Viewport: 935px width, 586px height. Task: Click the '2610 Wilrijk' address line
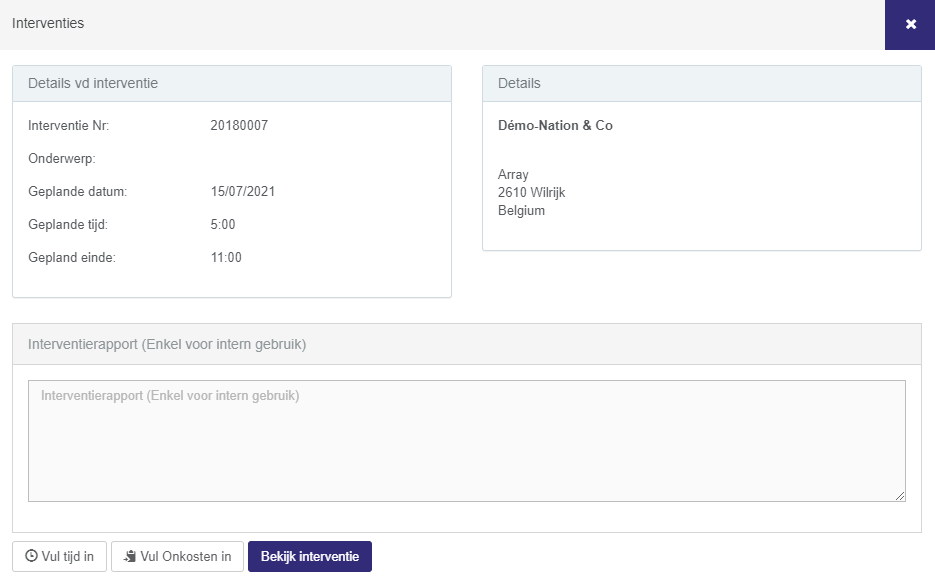pyautogui.click(x=531, y=193)
